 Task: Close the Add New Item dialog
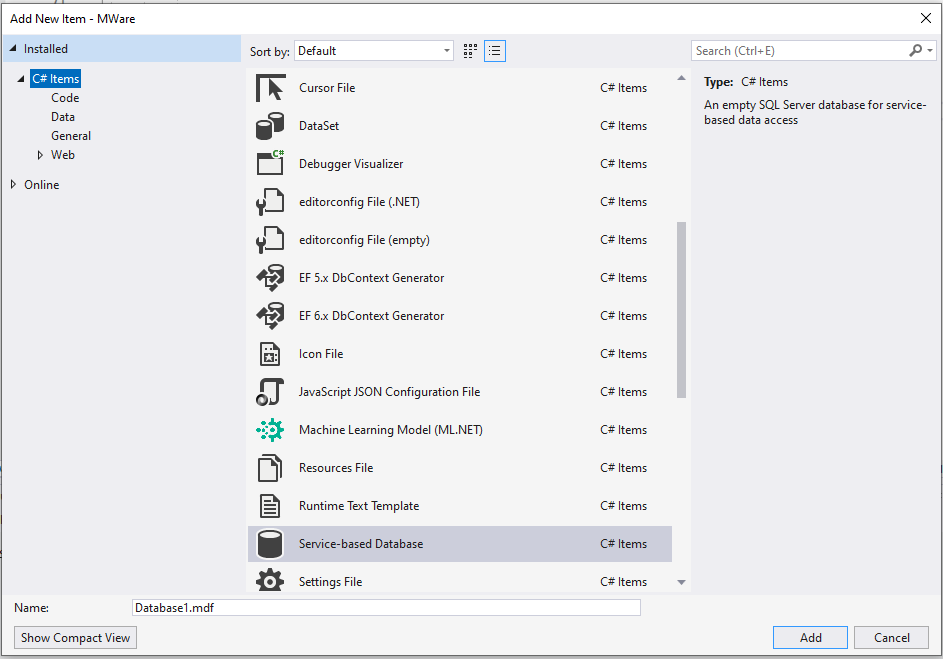[926, 19]
